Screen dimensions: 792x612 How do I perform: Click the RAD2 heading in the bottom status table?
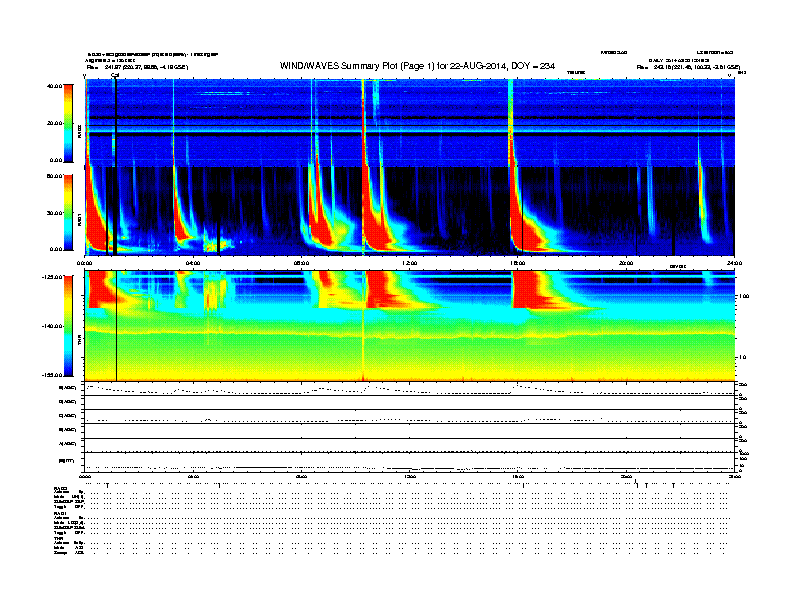[61, 489]
